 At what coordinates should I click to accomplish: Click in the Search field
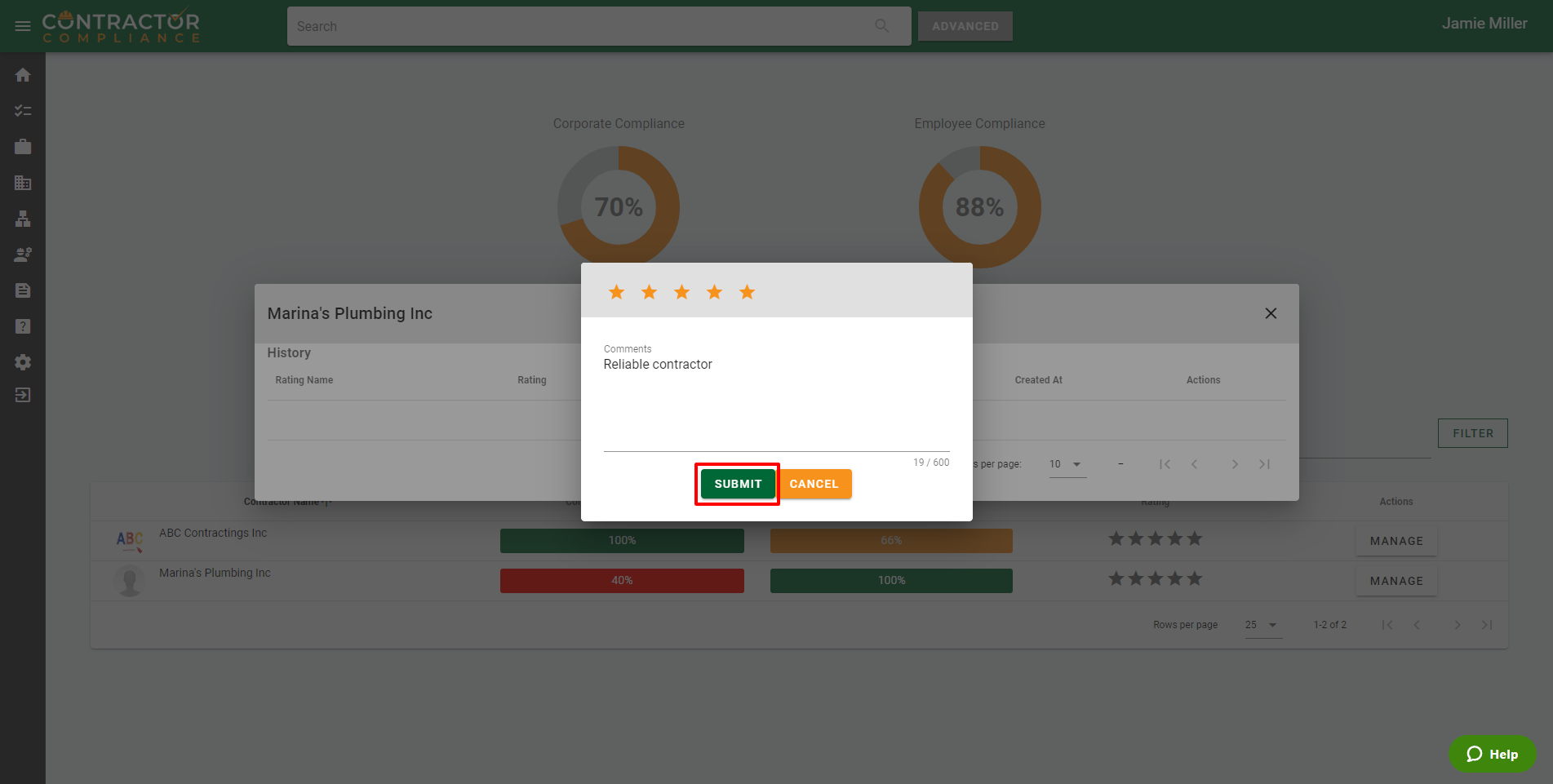tap(579, 26)
